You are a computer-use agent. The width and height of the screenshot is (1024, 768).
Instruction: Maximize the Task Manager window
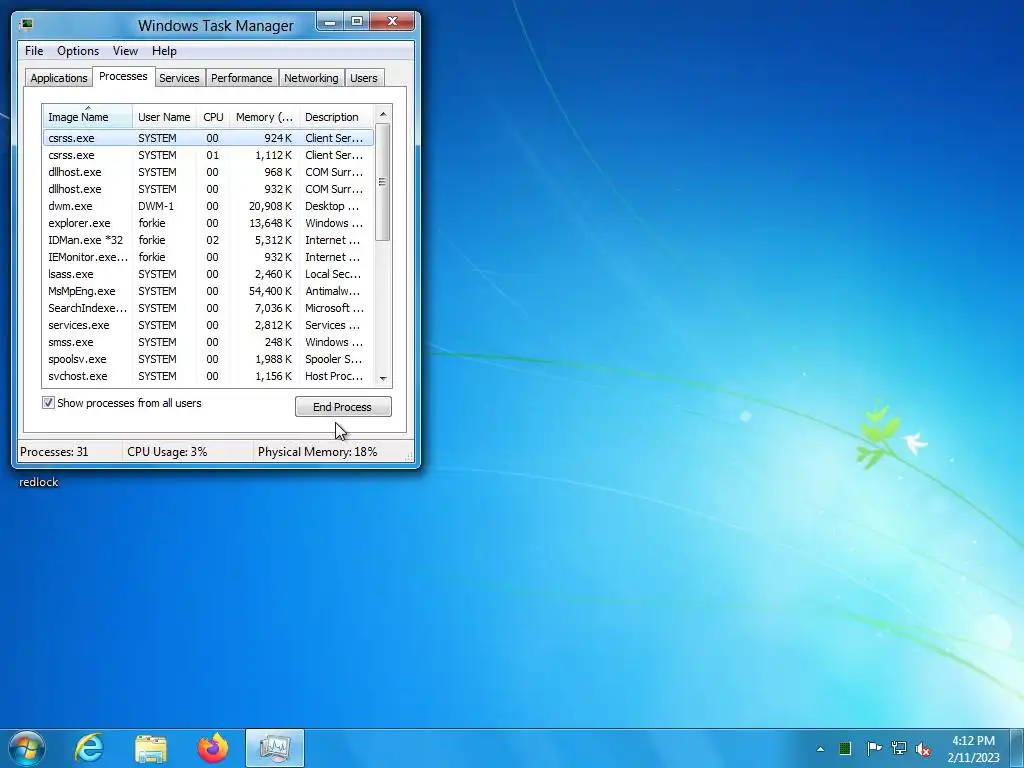[357, 22]
